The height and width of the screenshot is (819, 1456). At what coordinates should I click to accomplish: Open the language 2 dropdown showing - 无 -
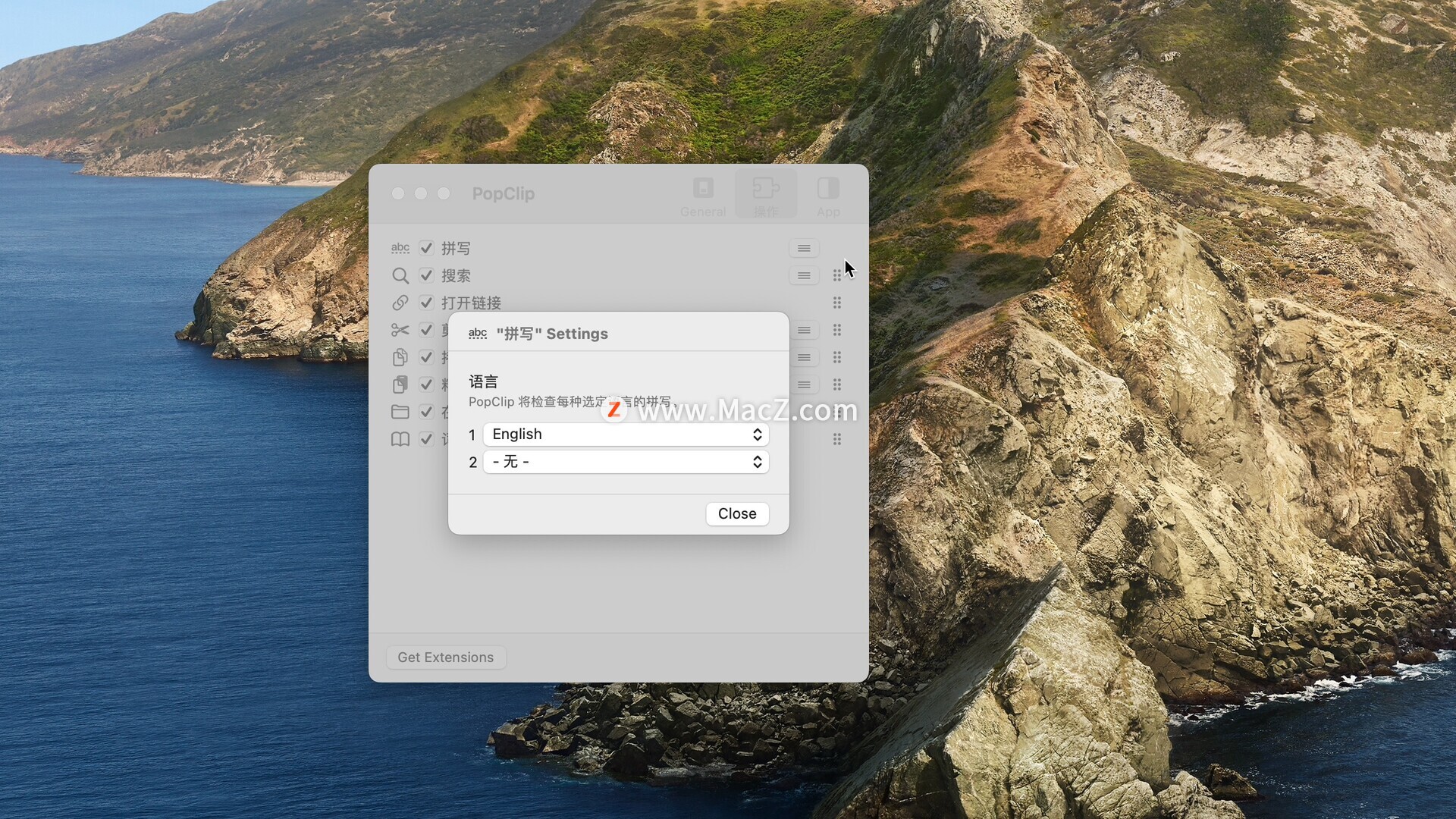pyautogui.click(x=626, y=462)
